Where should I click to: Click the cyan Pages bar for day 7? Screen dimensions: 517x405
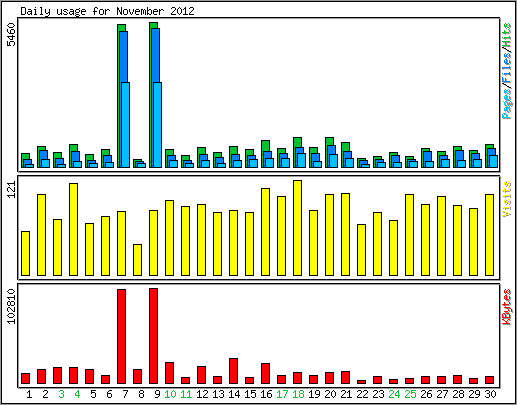pyautogui.click(x=126, y=125)
